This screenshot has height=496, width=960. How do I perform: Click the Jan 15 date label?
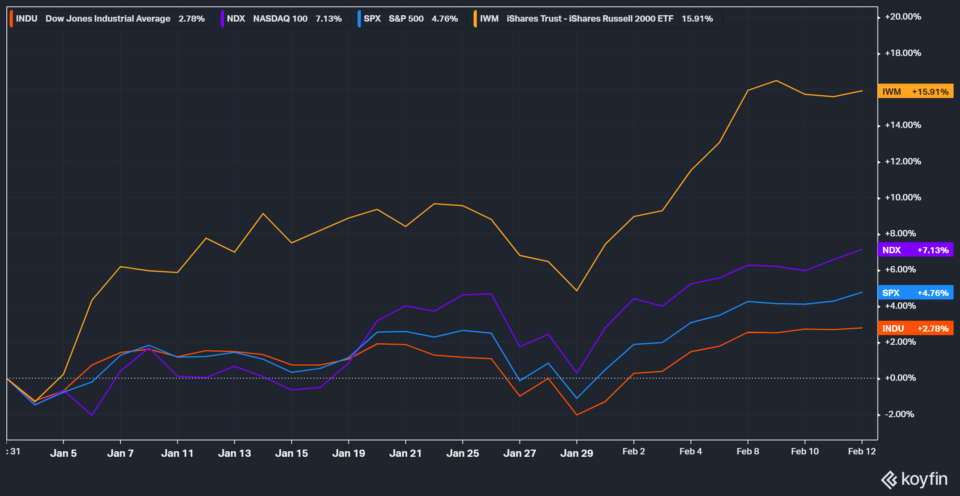pos(291,454)
